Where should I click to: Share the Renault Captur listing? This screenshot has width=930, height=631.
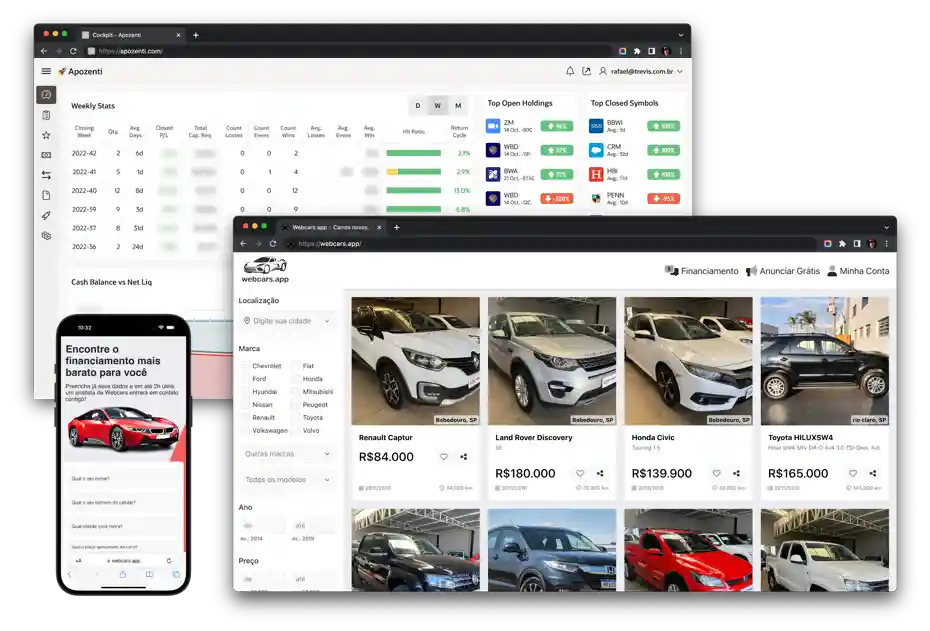pos(464,457)
